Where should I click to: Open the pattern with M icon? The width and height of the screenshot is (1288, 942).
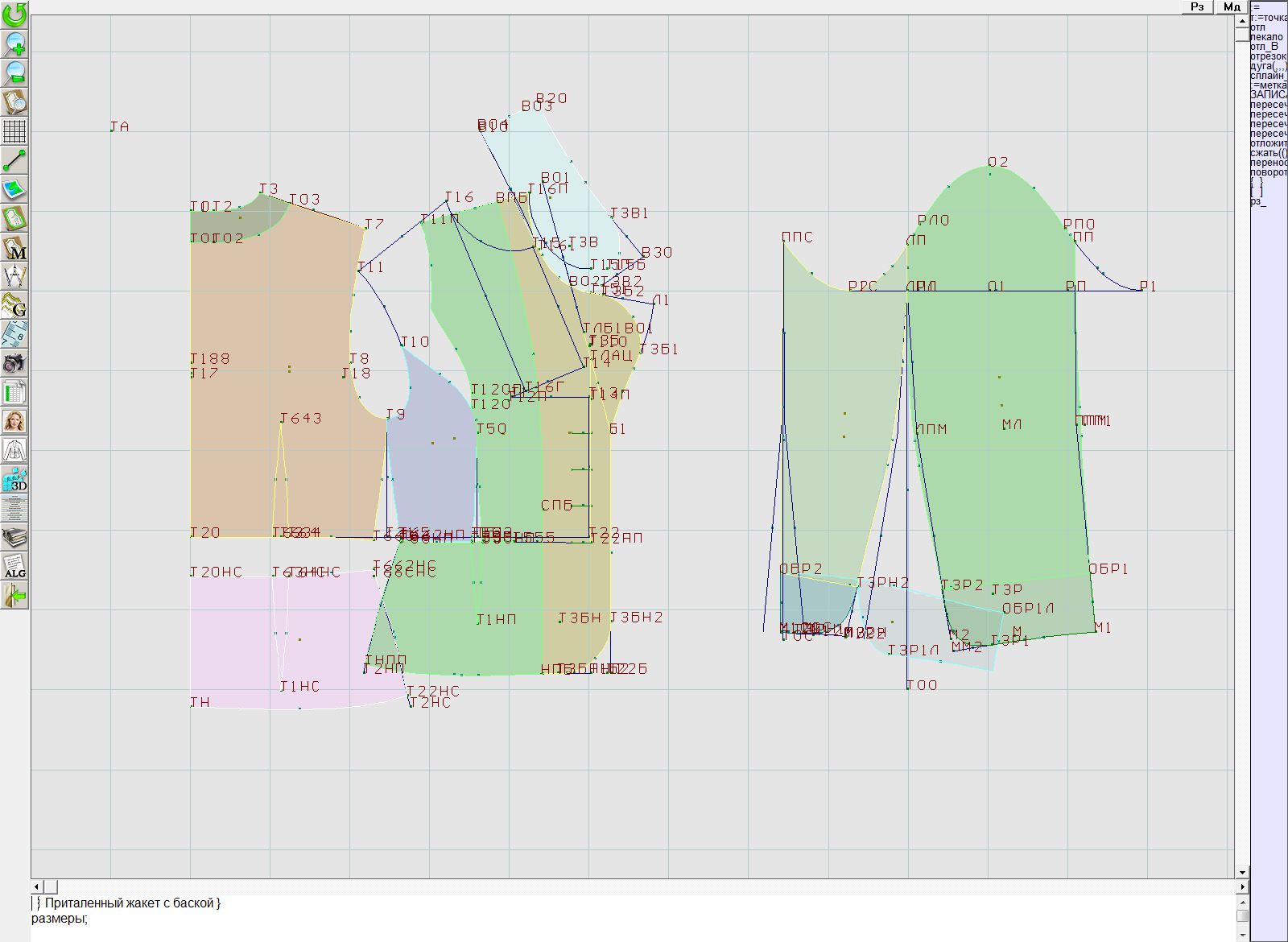click(x=14, y=248)
